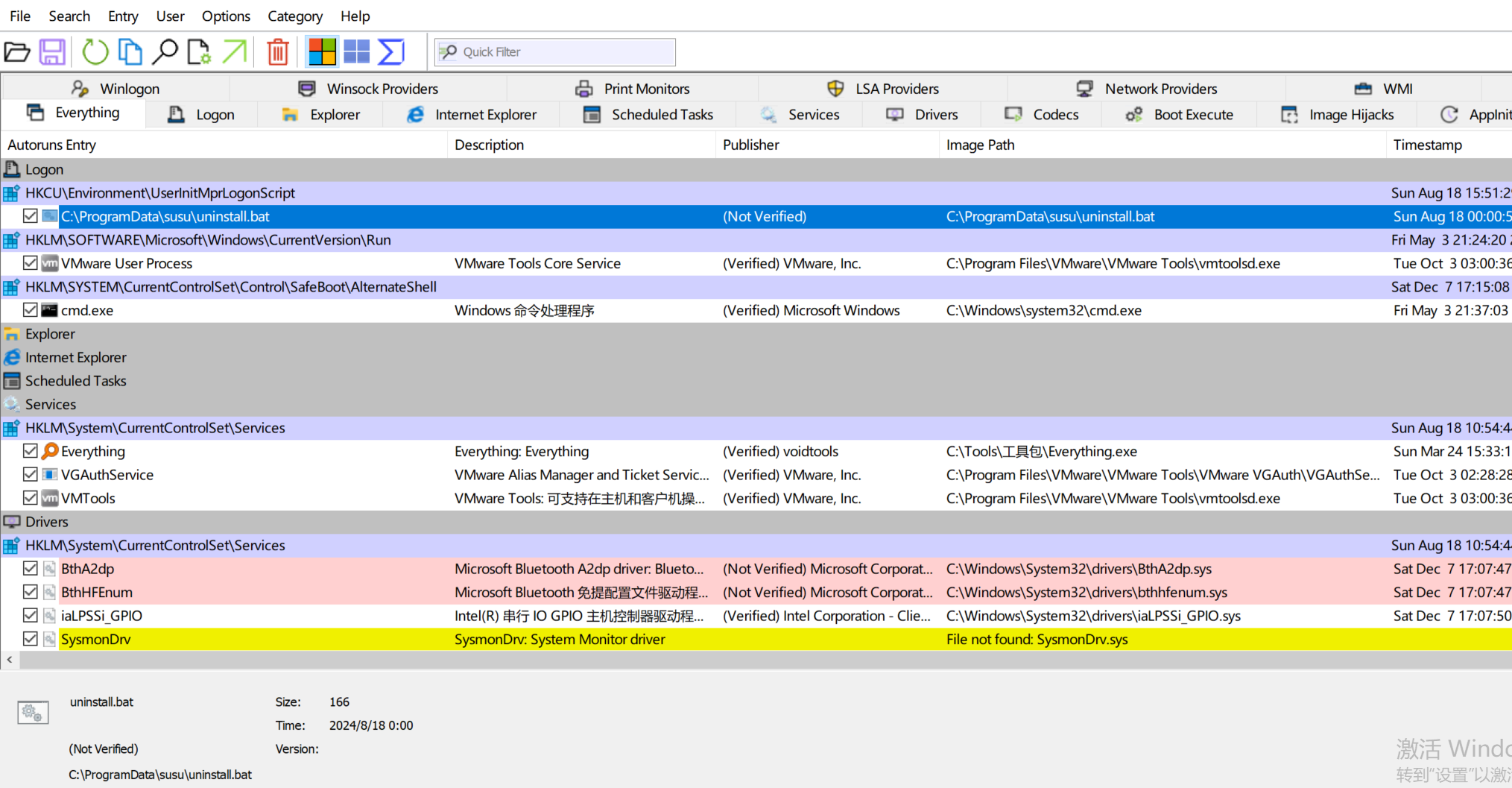1512x788 pixels.
Task: Save entries with the floppy disk icon
Action: [52, 52]
